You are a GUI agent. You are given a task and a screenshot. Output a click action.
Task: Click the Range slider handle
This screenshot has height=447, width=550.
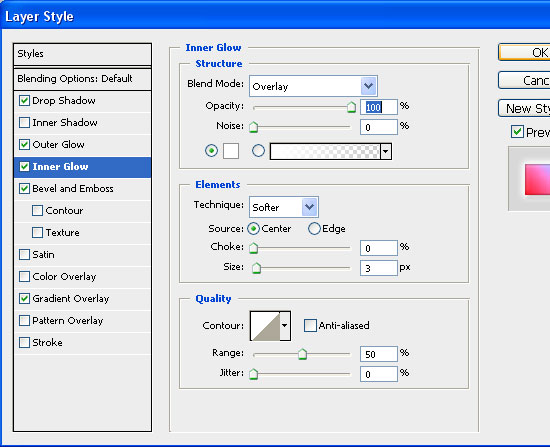pyautogui.click(x=302, y=354)
